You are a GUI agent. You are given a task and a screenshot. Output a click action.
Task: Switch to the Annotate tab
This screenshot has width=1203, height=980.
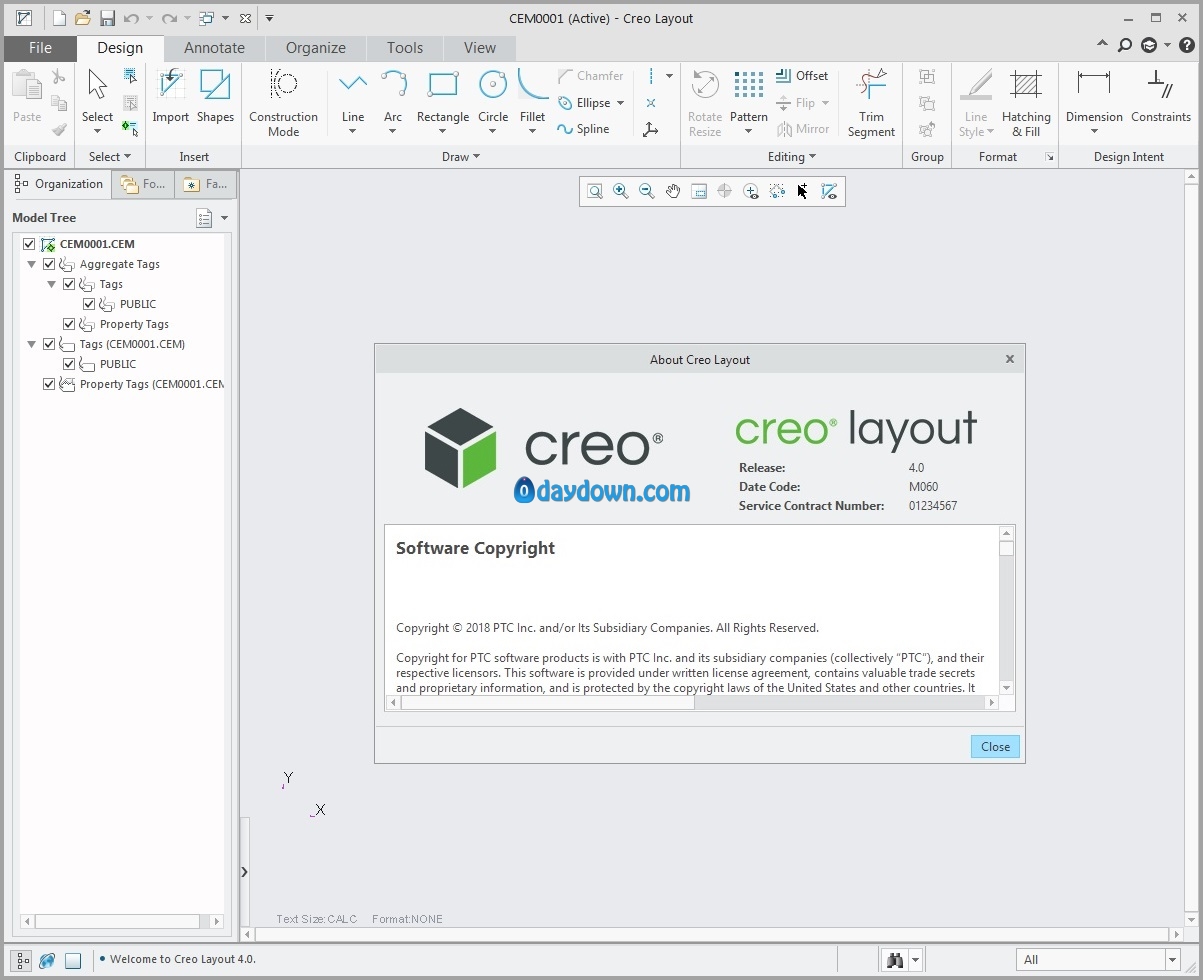[214, 48]
